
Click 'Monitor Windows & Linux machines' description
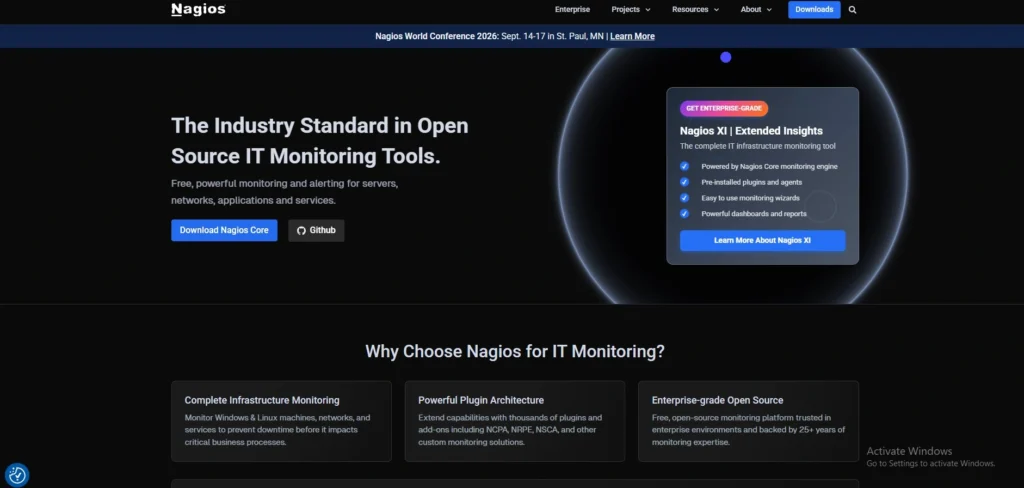(x=278, y=430)
